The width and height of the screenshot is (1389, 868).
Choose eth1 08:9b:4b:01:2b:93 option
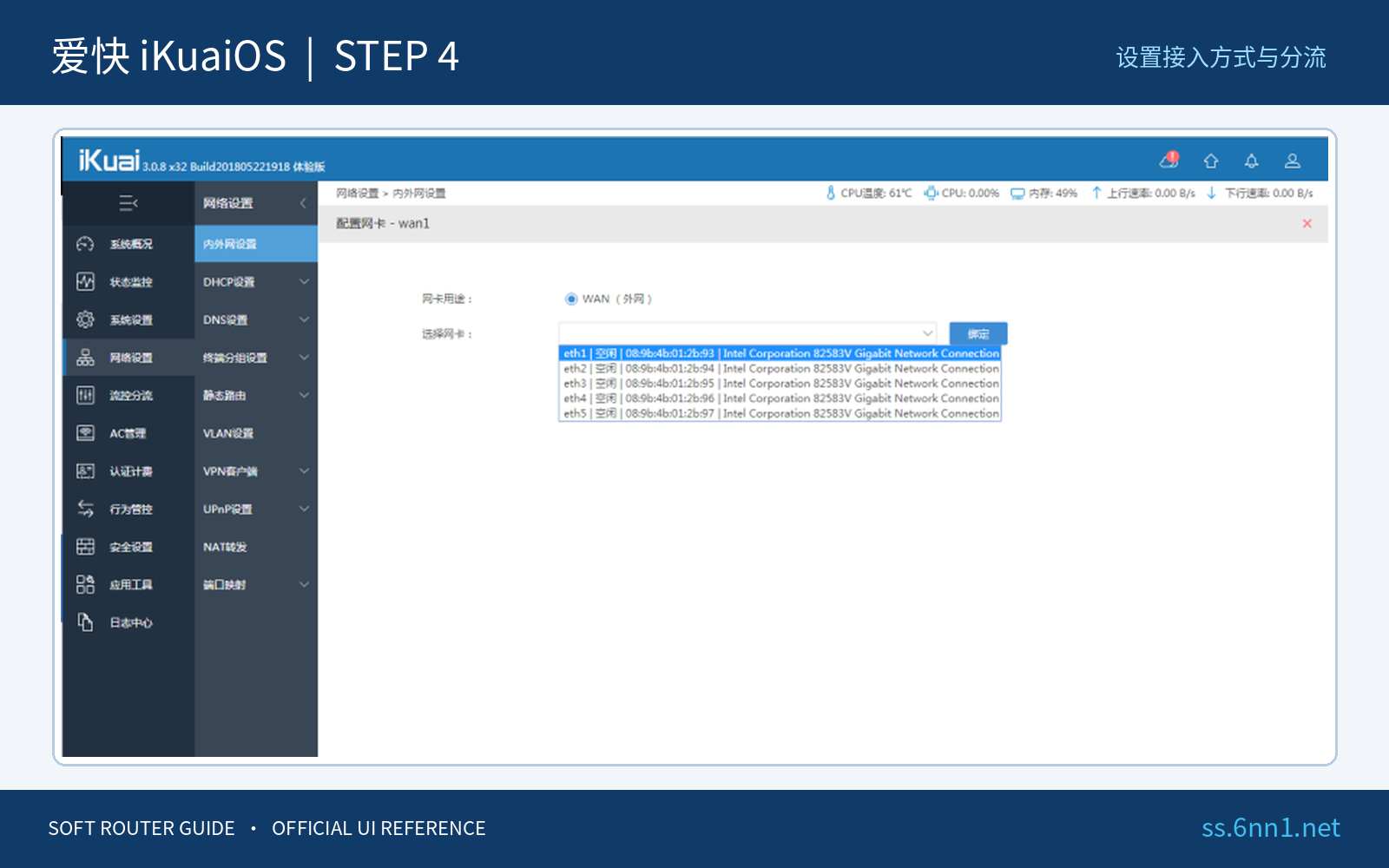(780, 353)
